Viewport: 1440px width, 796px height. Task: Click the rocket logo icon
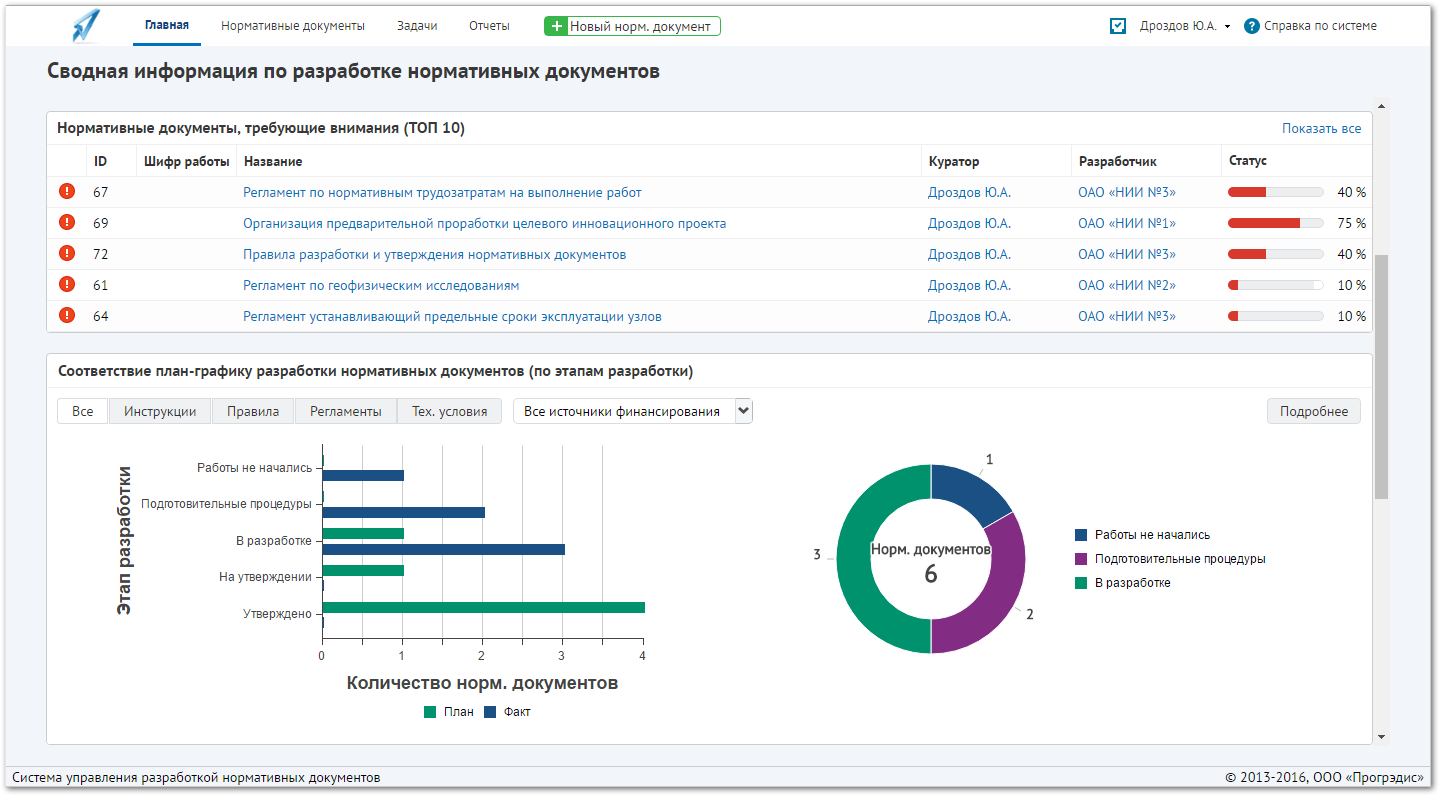tap(86, 25)
